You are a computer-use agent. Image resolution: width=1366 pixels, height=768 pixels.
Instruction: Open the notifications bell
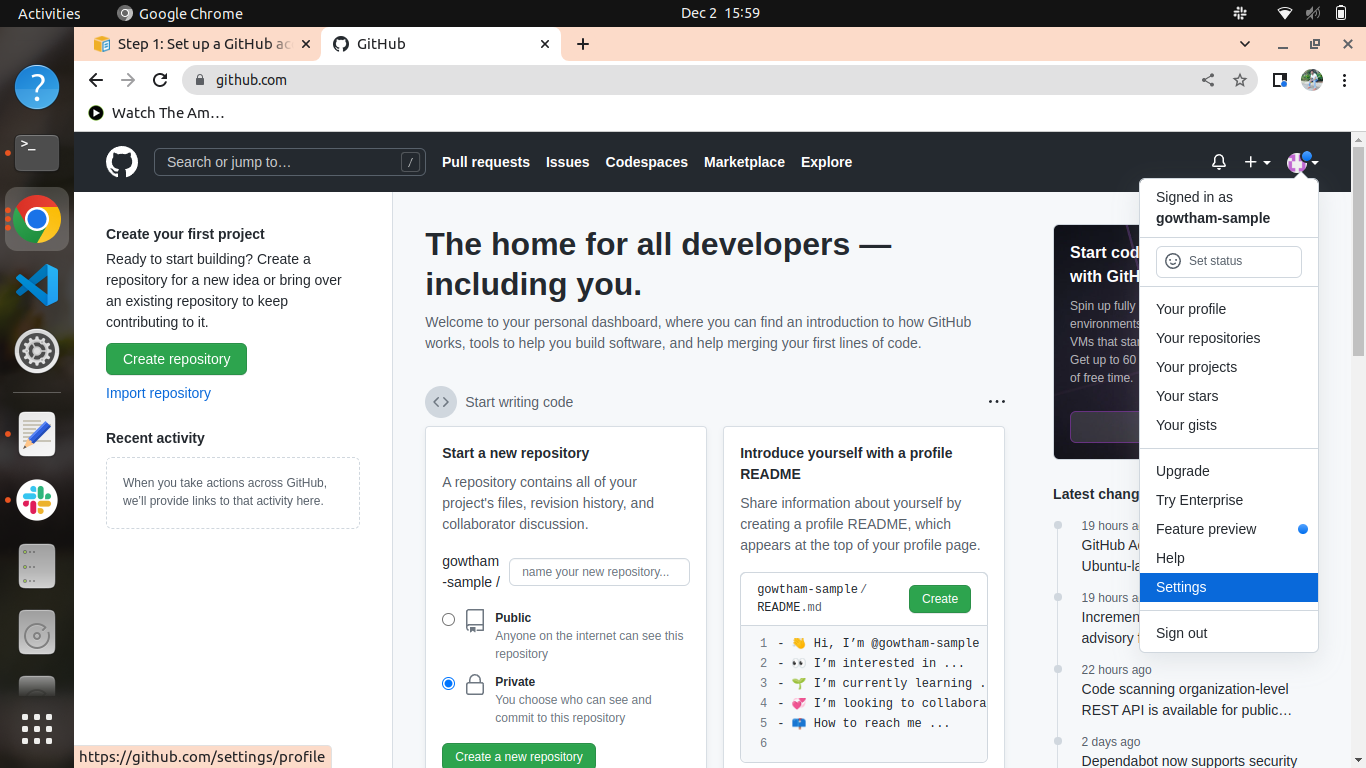(1219, 162)
